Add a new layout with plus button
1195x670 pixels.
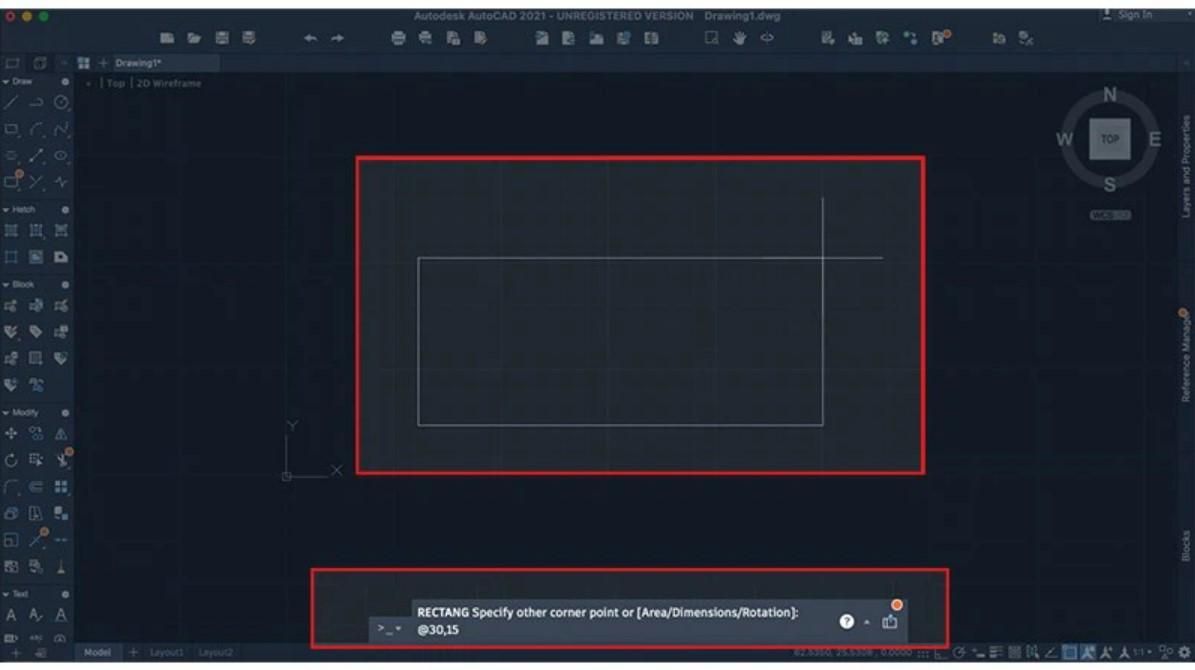(x=133, y=652)
